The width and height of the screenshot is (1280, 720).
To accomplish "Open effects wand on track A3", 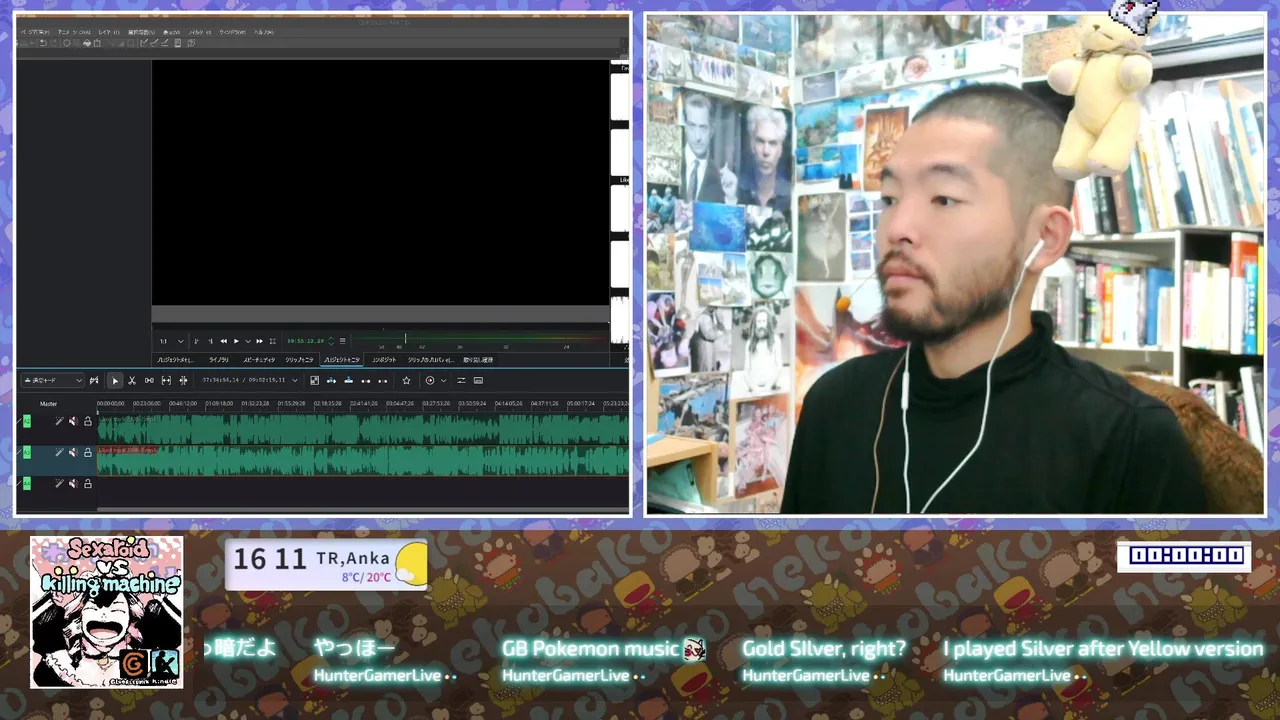I will (59, 452).
